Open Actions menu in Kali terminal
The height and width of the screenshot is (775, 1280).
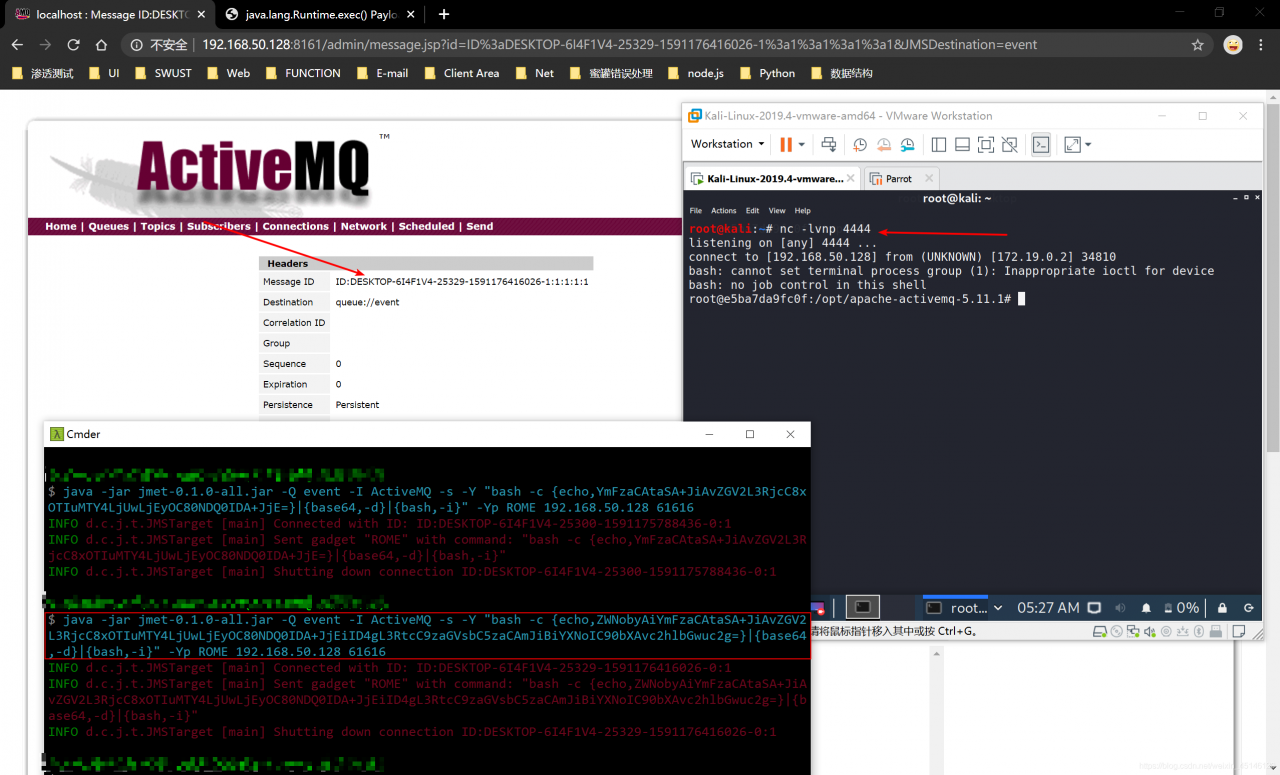(724, 211)
